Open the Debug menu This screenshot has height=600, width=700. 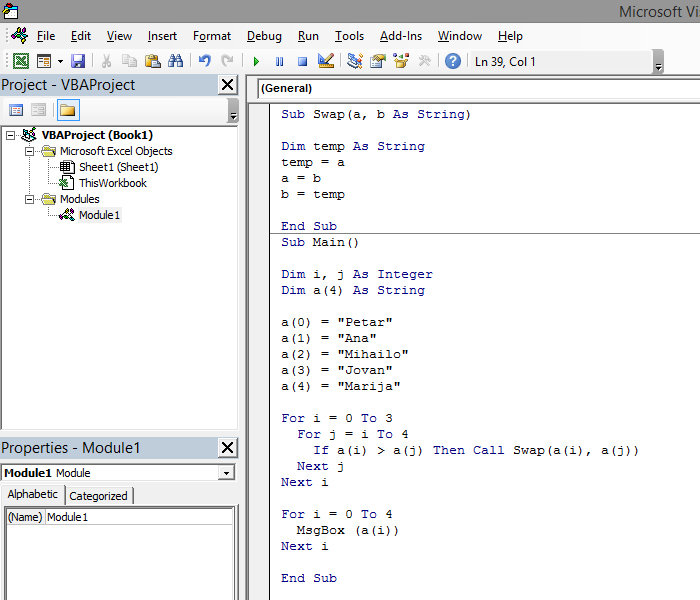tap(263, 36)
